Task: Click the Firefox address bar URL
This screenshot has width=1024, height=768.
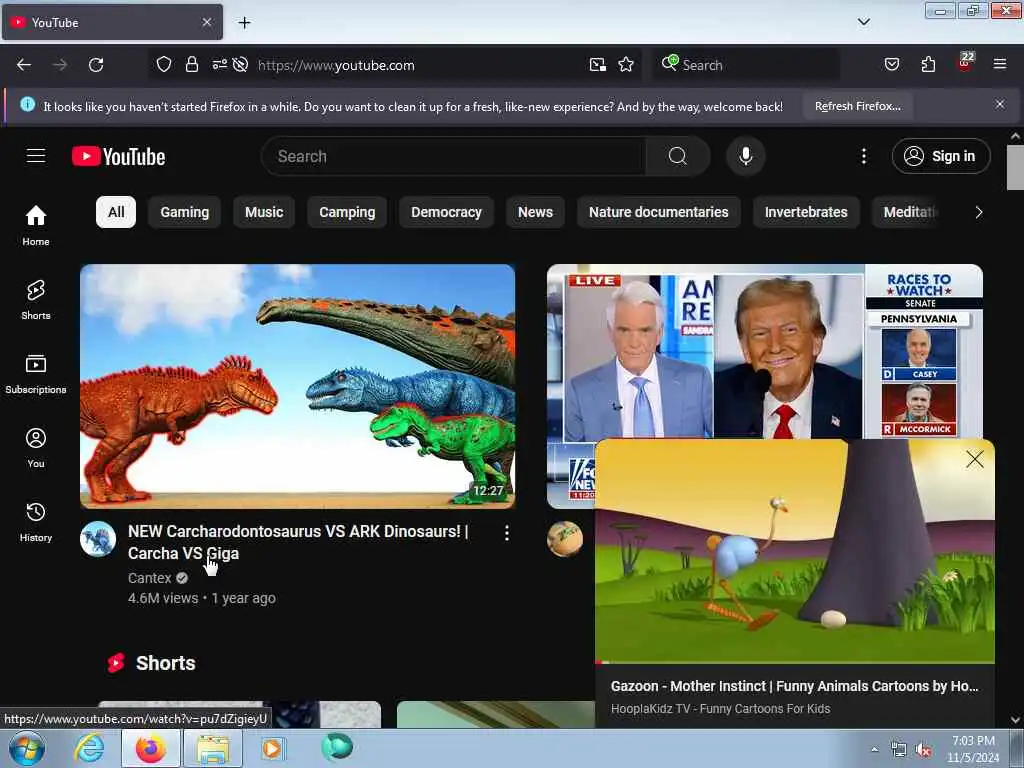Action: click(x=336, y=65)
